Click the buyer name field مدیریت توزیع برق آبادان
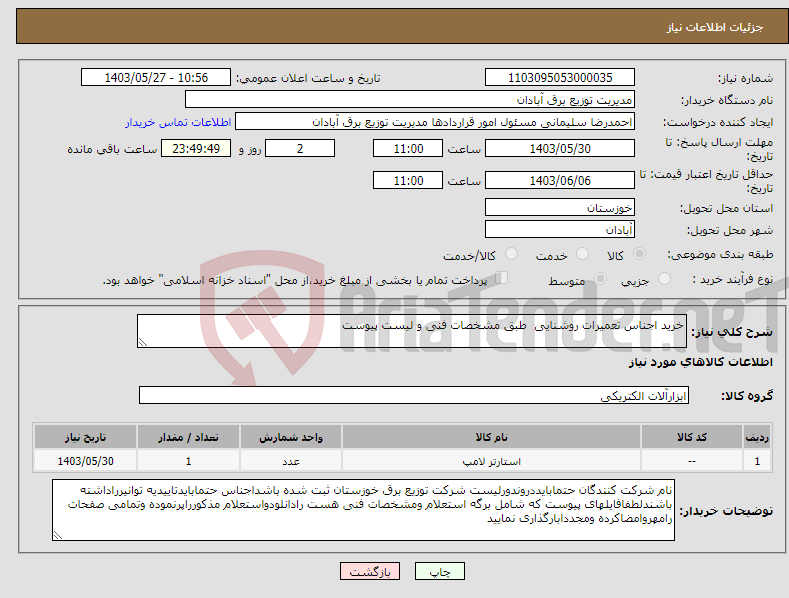The width and height of the screenshot is (789, 598). [410, 100]
